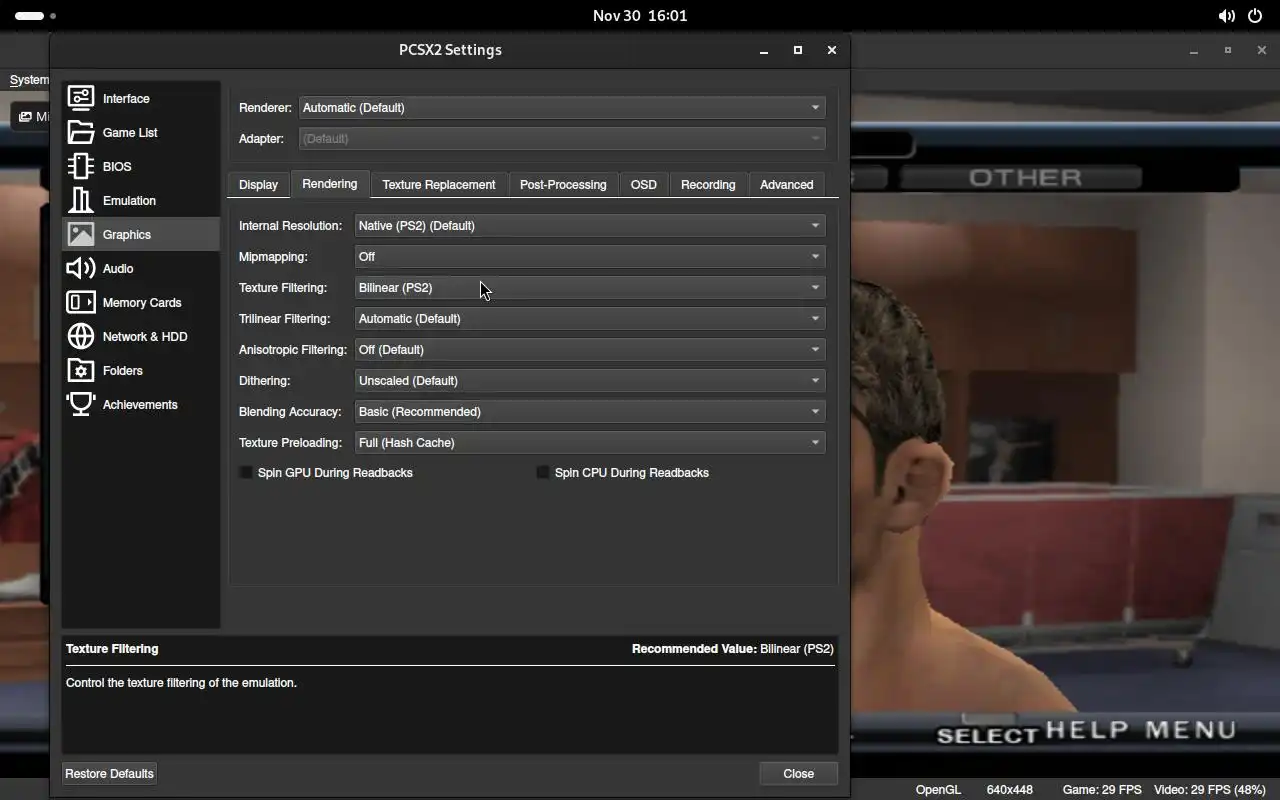Enable Spin CPU During Readbacks checkbox
This screenshot has width=1280, height=800.
click(x=543, y=472)
